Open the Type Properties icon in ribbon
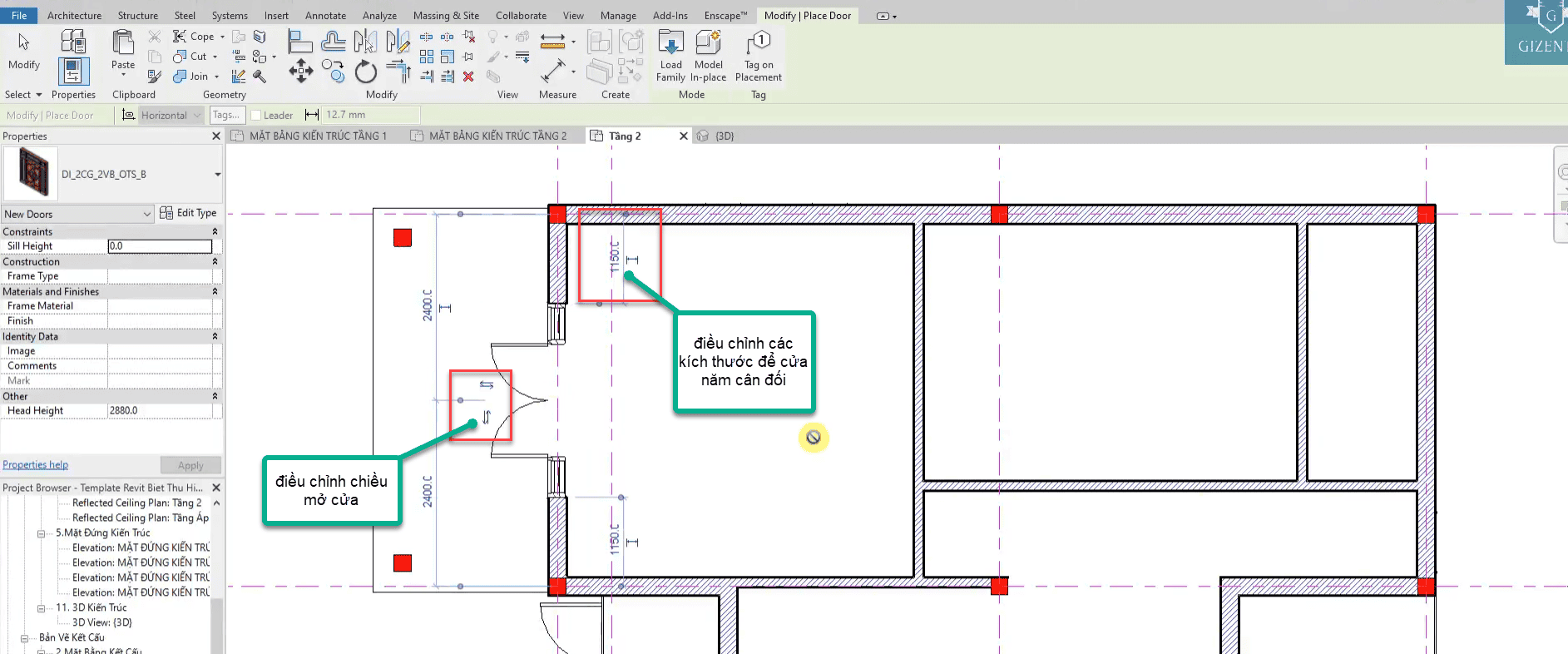Screen dimensions: 1568x654 73,42
